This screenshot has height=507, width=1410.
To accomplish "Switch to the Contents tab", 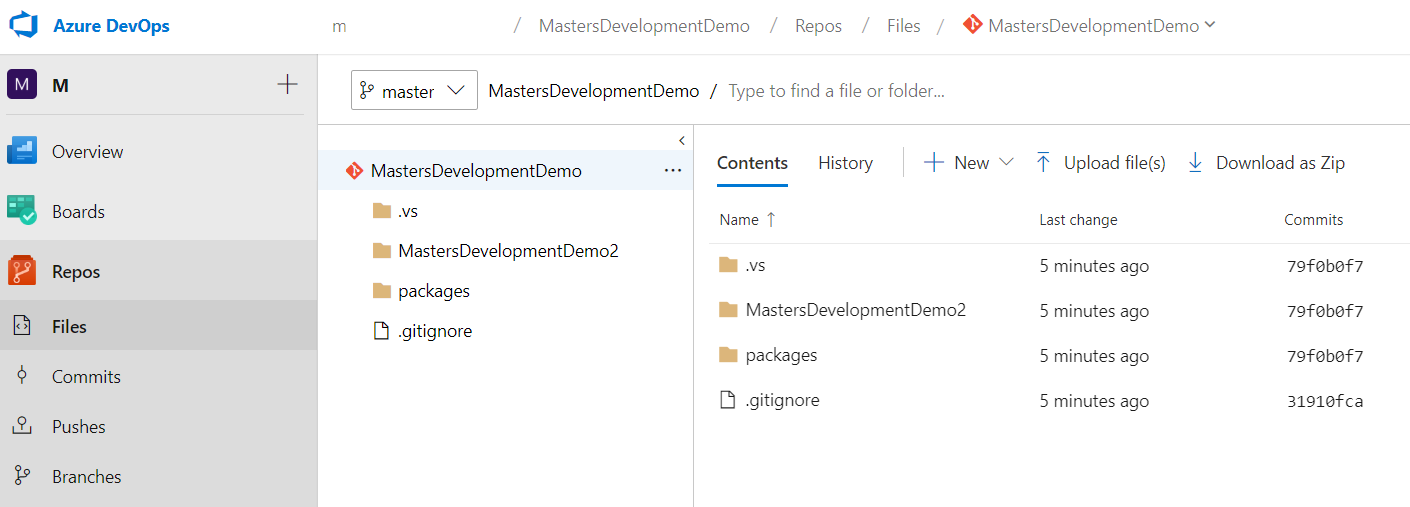I will coord(752,163).
